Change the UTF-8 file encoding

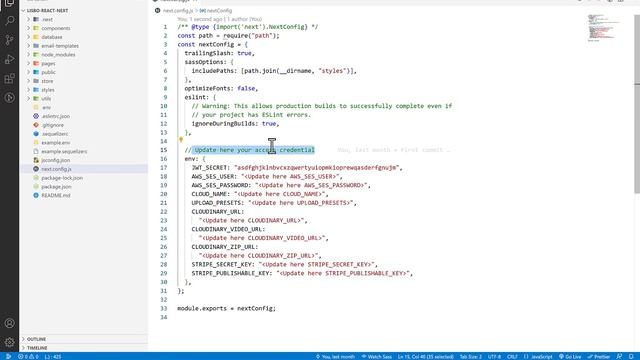[494, 357]
